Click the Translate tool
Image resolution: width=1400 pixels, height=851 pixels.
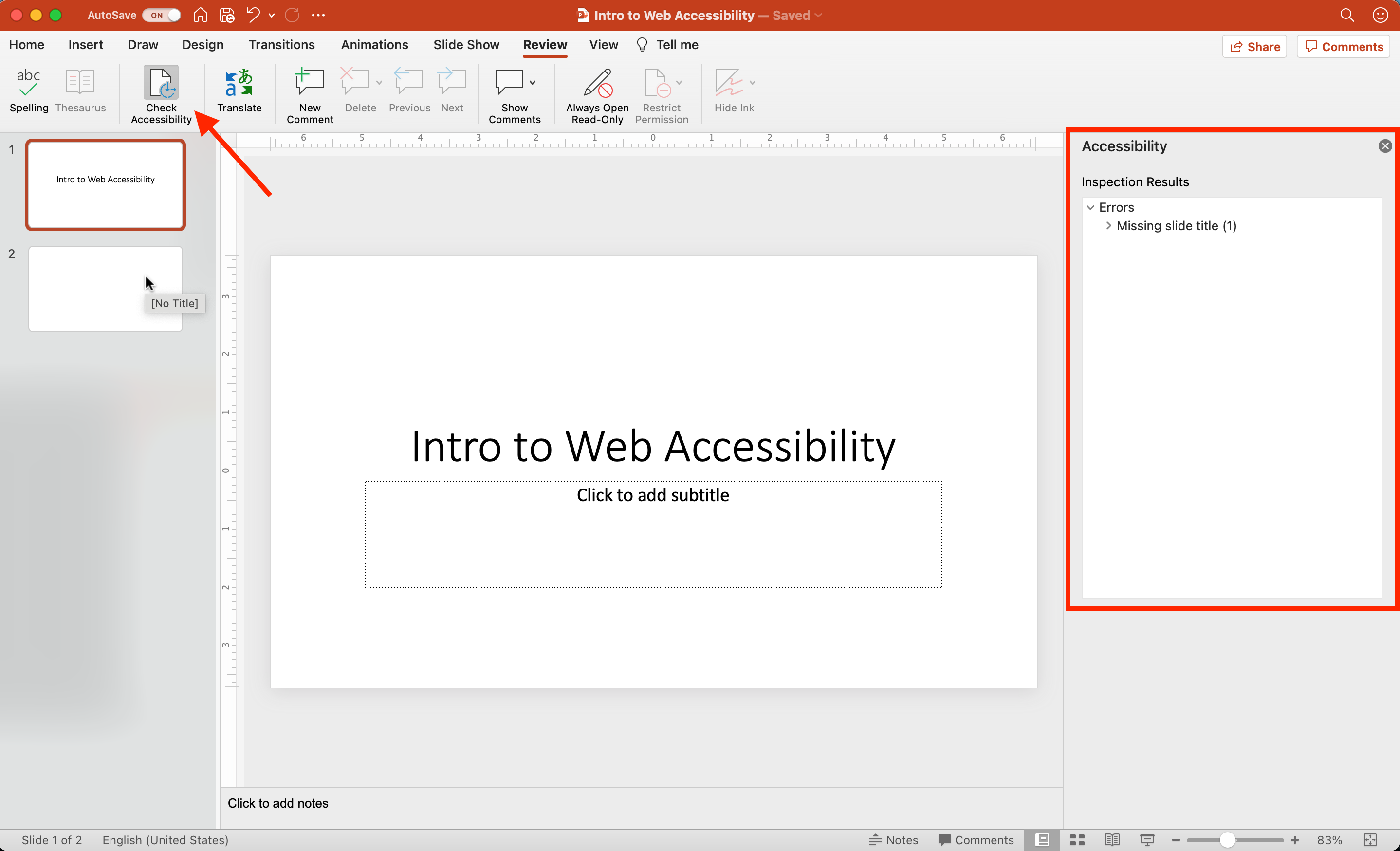coord(239,91)
